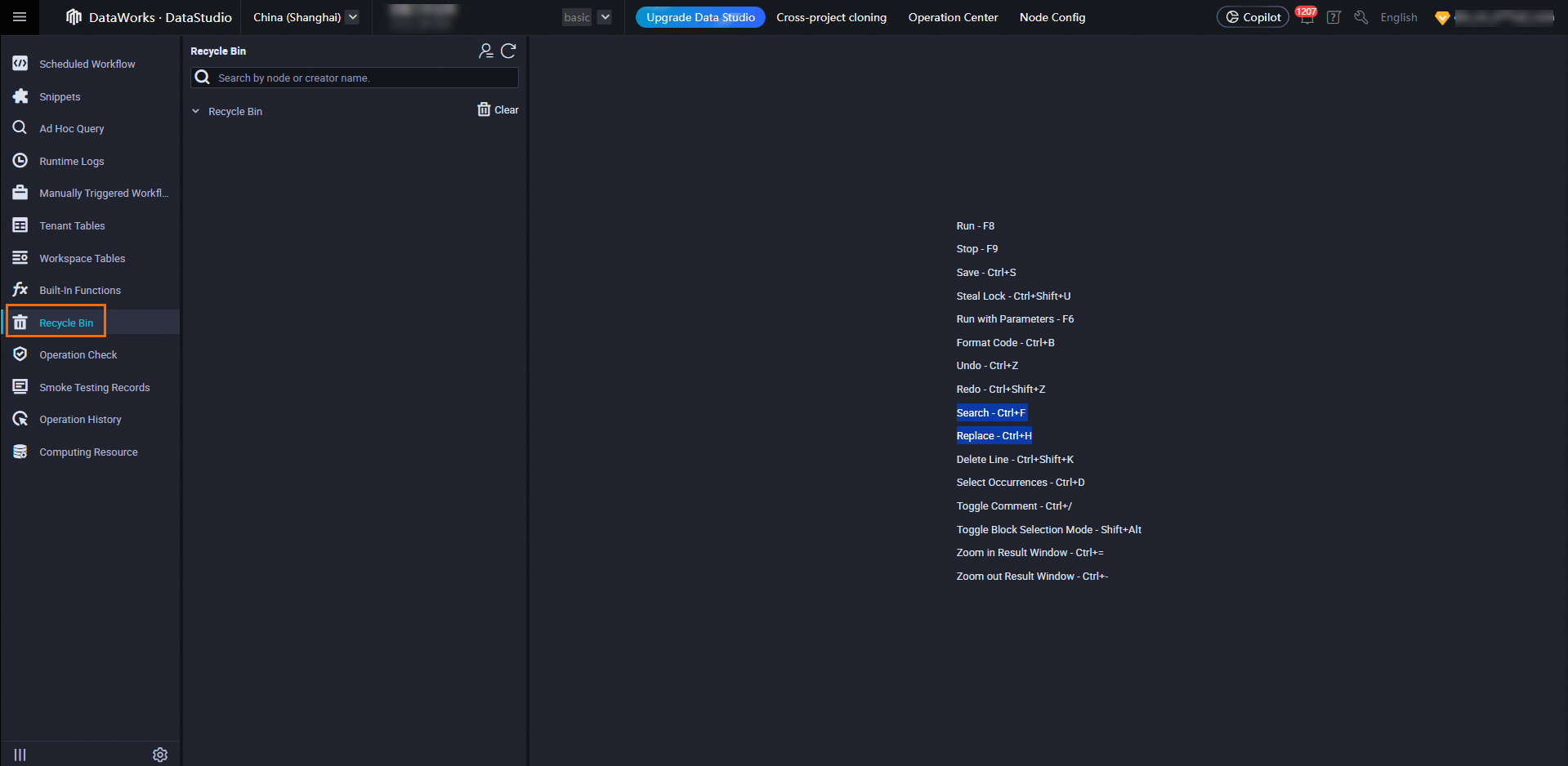Screen dimensions: 1568x766
Task: Open Operation Check shield icon
Action: [x=20, y=354]
